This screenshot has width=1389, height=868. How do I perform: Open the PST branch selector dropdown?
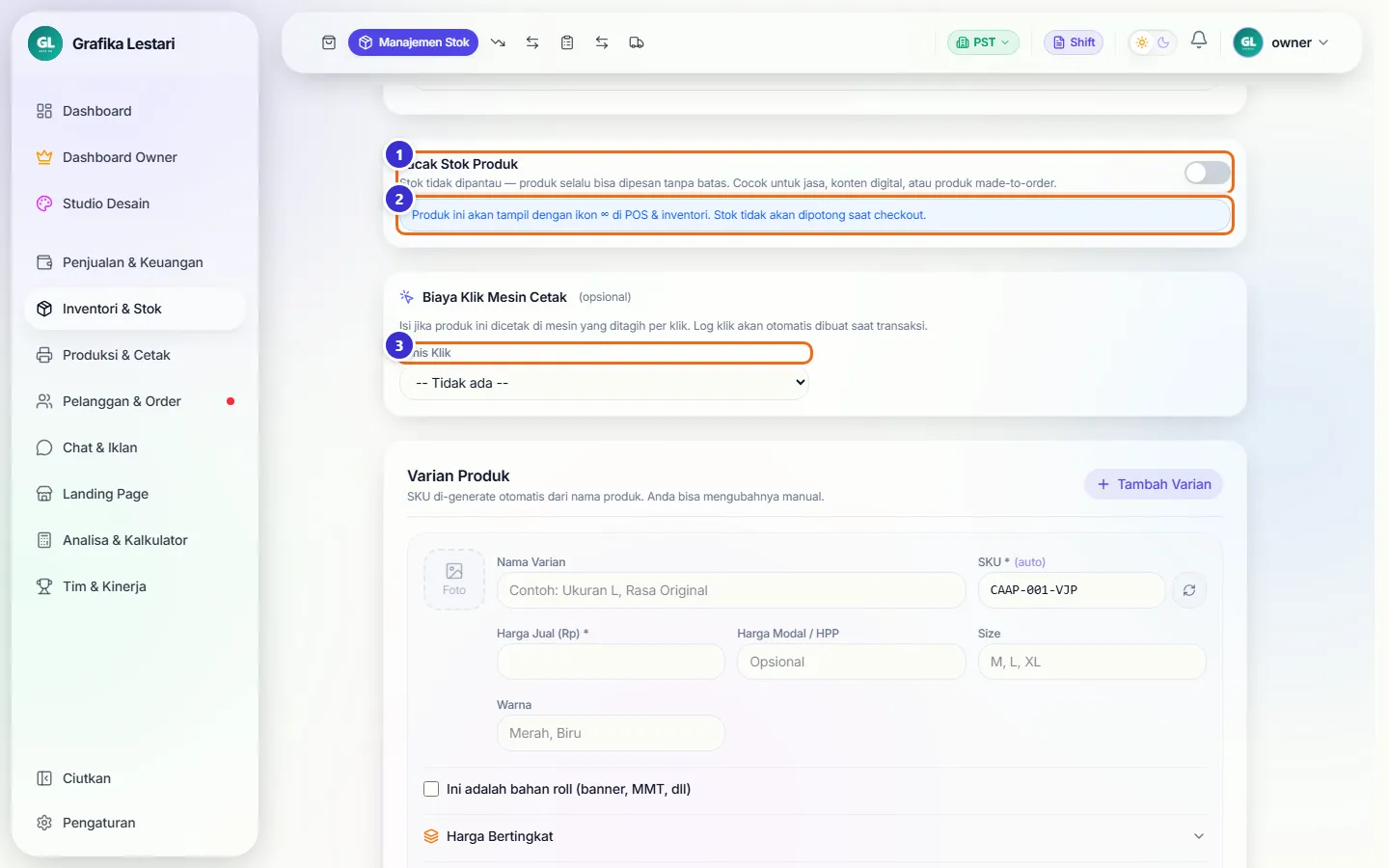click(x=983, y=42)
